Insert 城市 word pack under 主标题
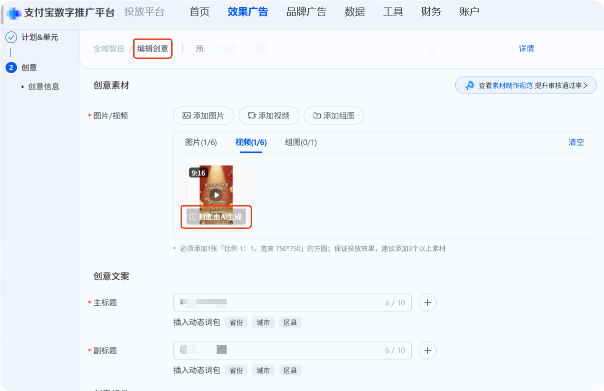Image resolution: width=604 pixels, height=391 pixels. click(263, 323)
